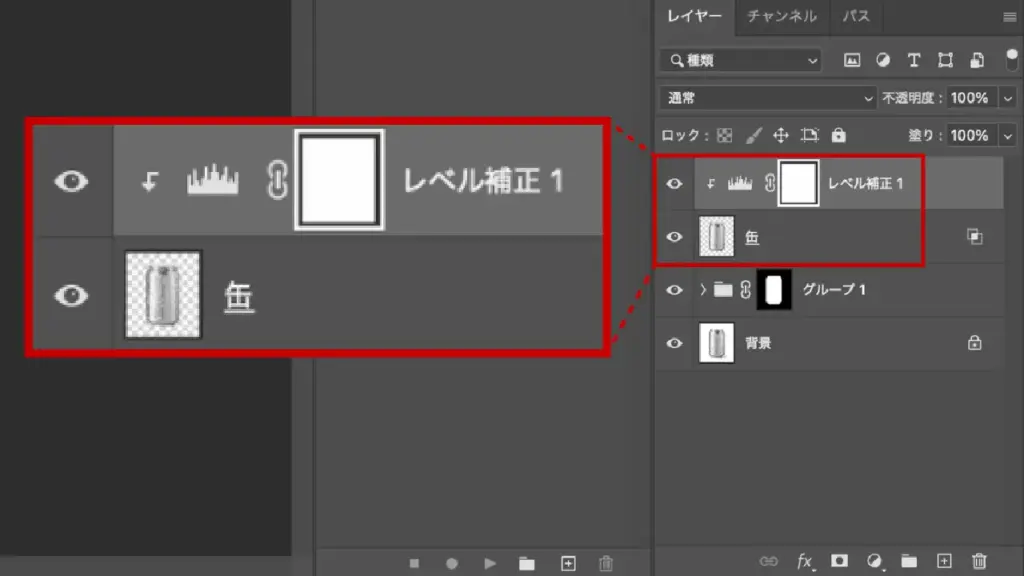The image size is (1024, 576).
Task: Click the fx layer style icon
Action: pyautogui.click(x=805, y=562)
